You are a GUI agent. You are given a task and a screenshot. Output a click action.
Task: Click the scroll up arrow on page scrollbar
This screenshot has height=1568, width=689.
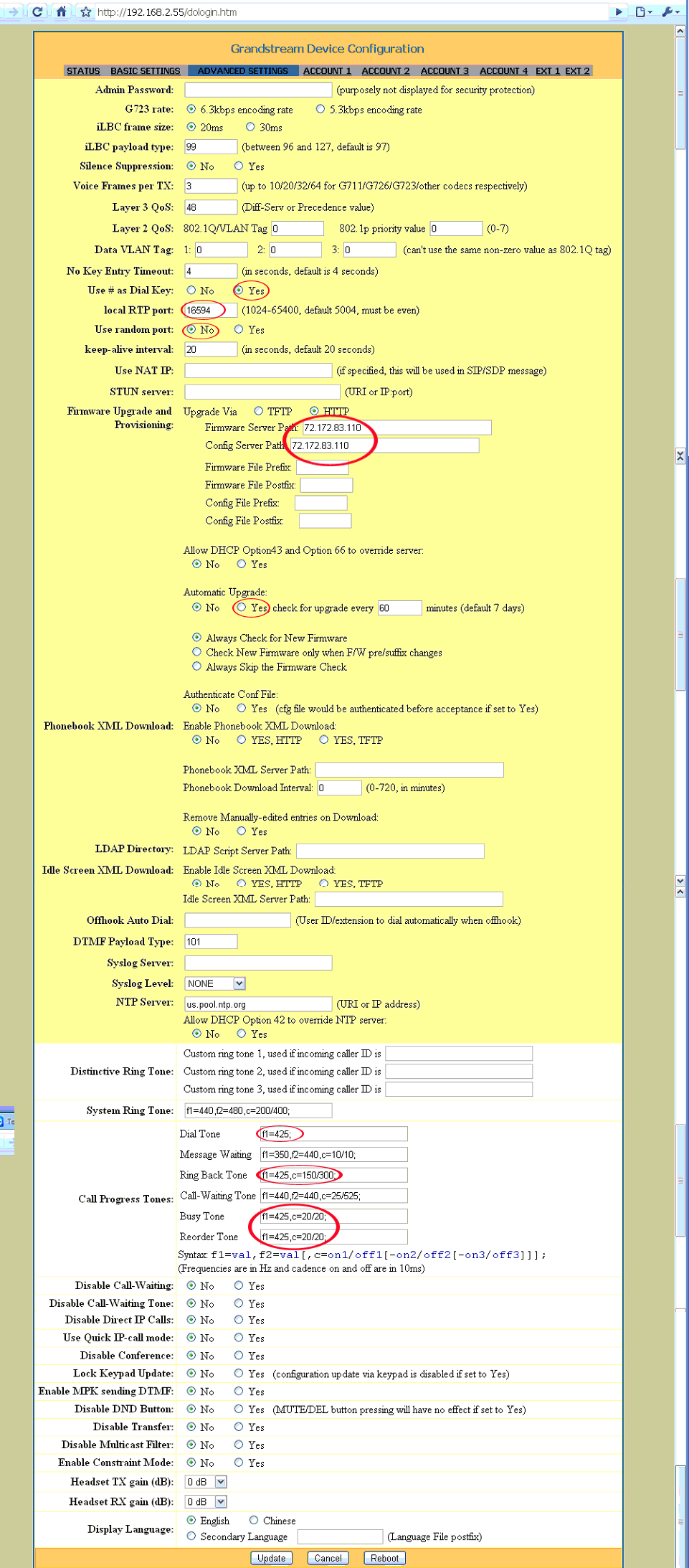(x=680, y=32)
